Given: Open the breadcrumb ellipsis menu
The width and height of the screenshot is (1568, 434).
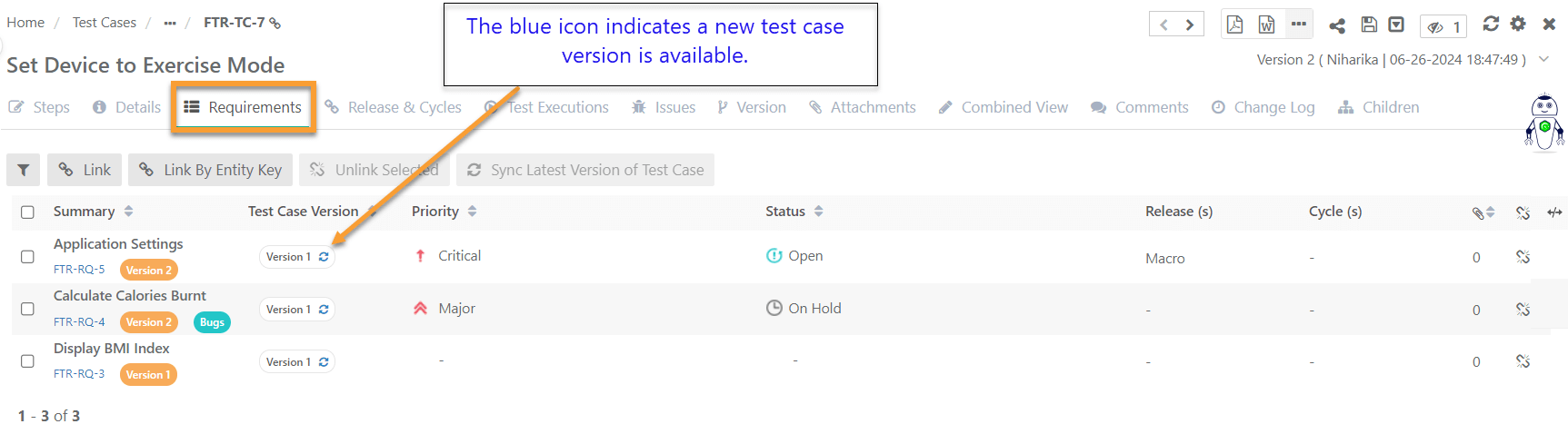Looking at the screenshot, I should coord(170,23).
